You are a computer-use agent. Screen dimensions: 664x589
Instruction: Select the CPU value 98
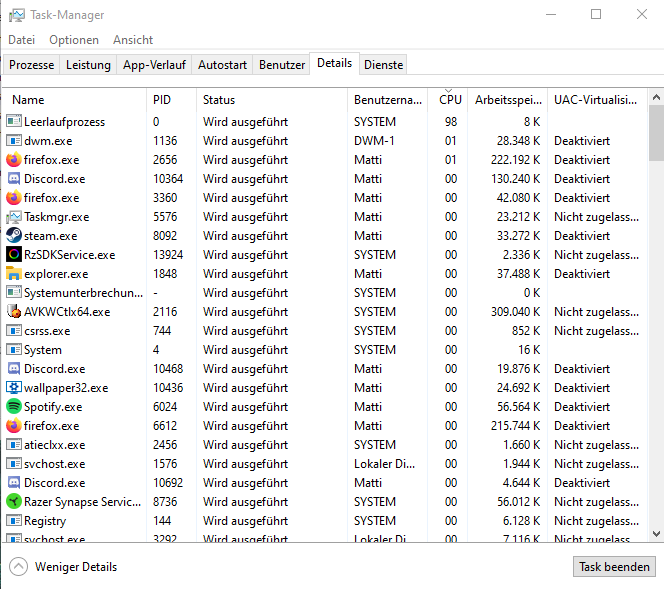point(451,122)
